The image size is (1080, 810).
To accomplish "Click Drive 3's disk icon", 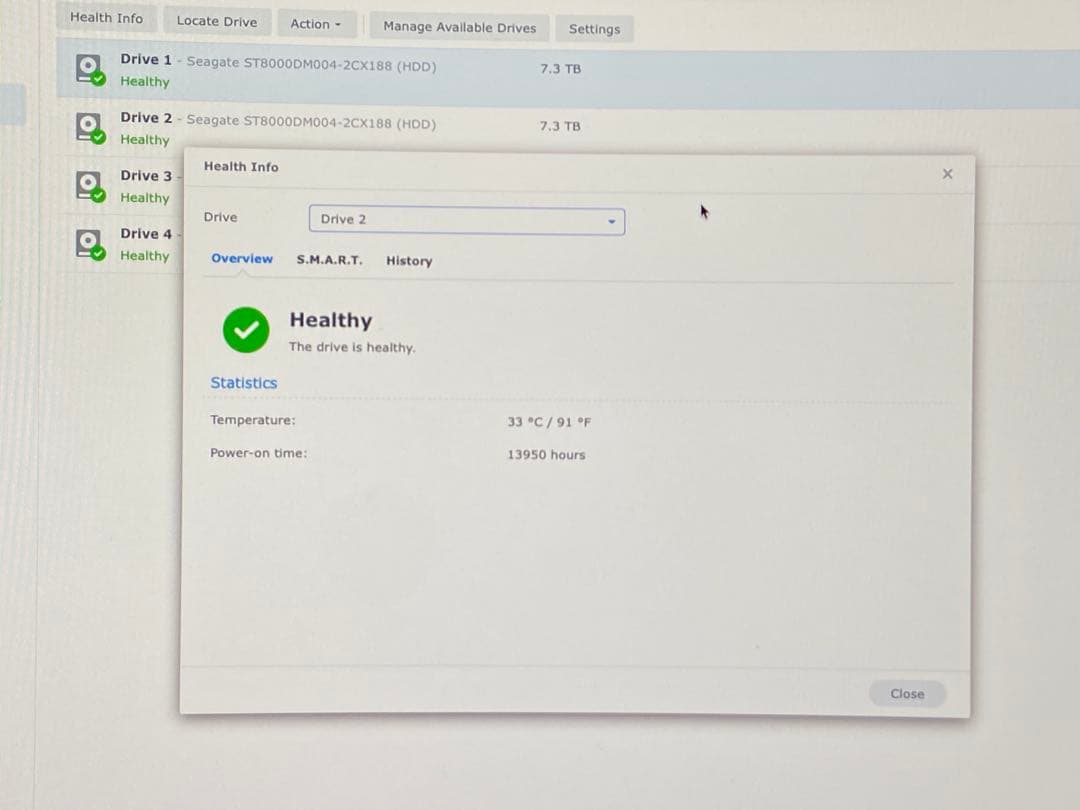I will 90,185.
